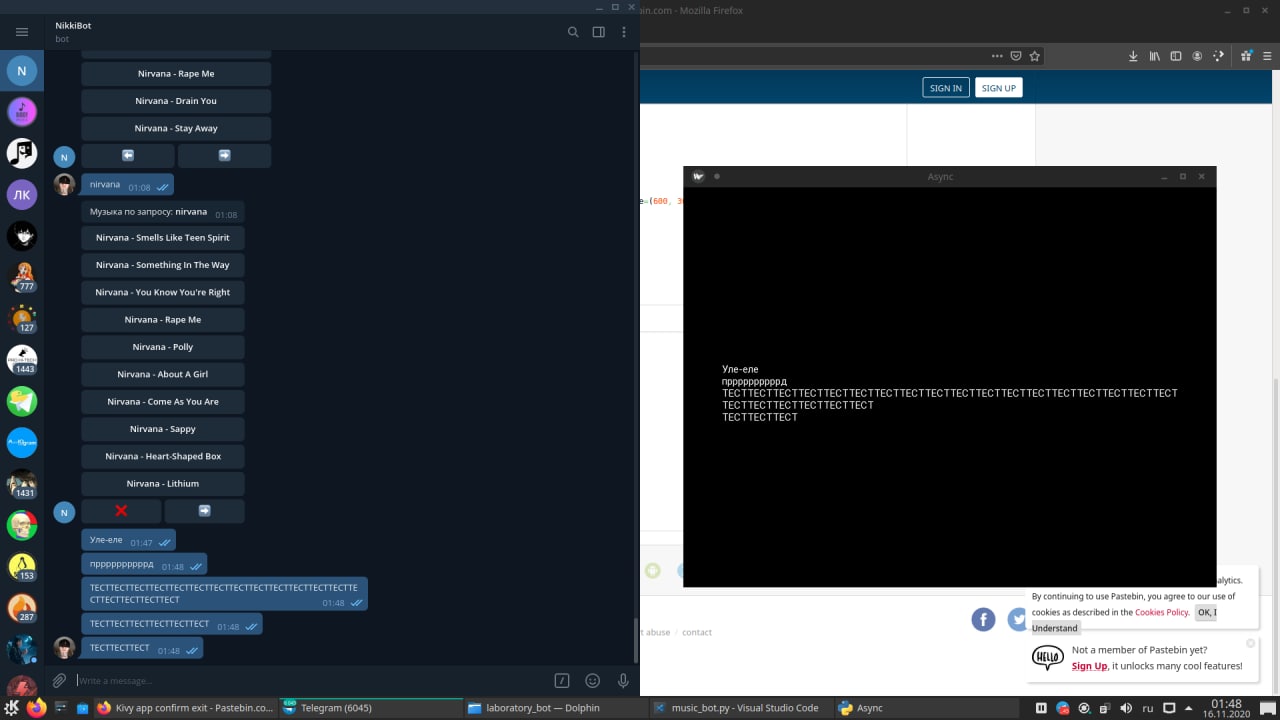Image resolution: width=1280 pixels, height=720 pixels.
Task: Open contact link in Pastebin footer
Action: (697, 632)
